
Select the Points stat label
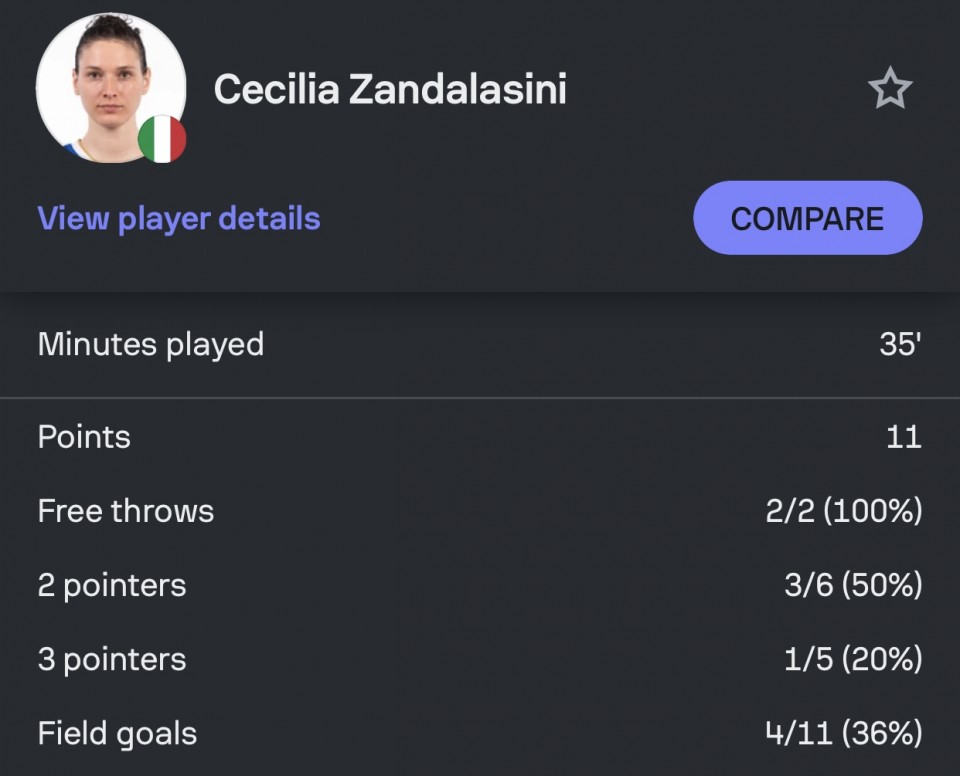coord(84,437)
